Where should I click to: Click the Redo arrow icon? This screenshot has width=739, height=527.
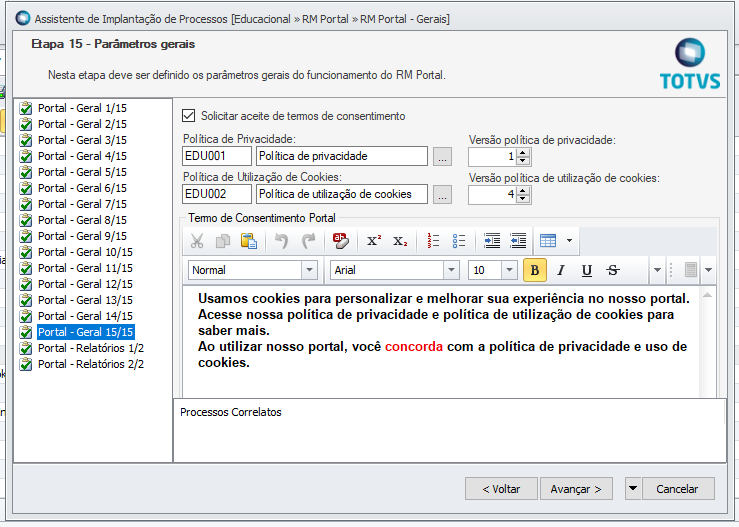[308, 241]
